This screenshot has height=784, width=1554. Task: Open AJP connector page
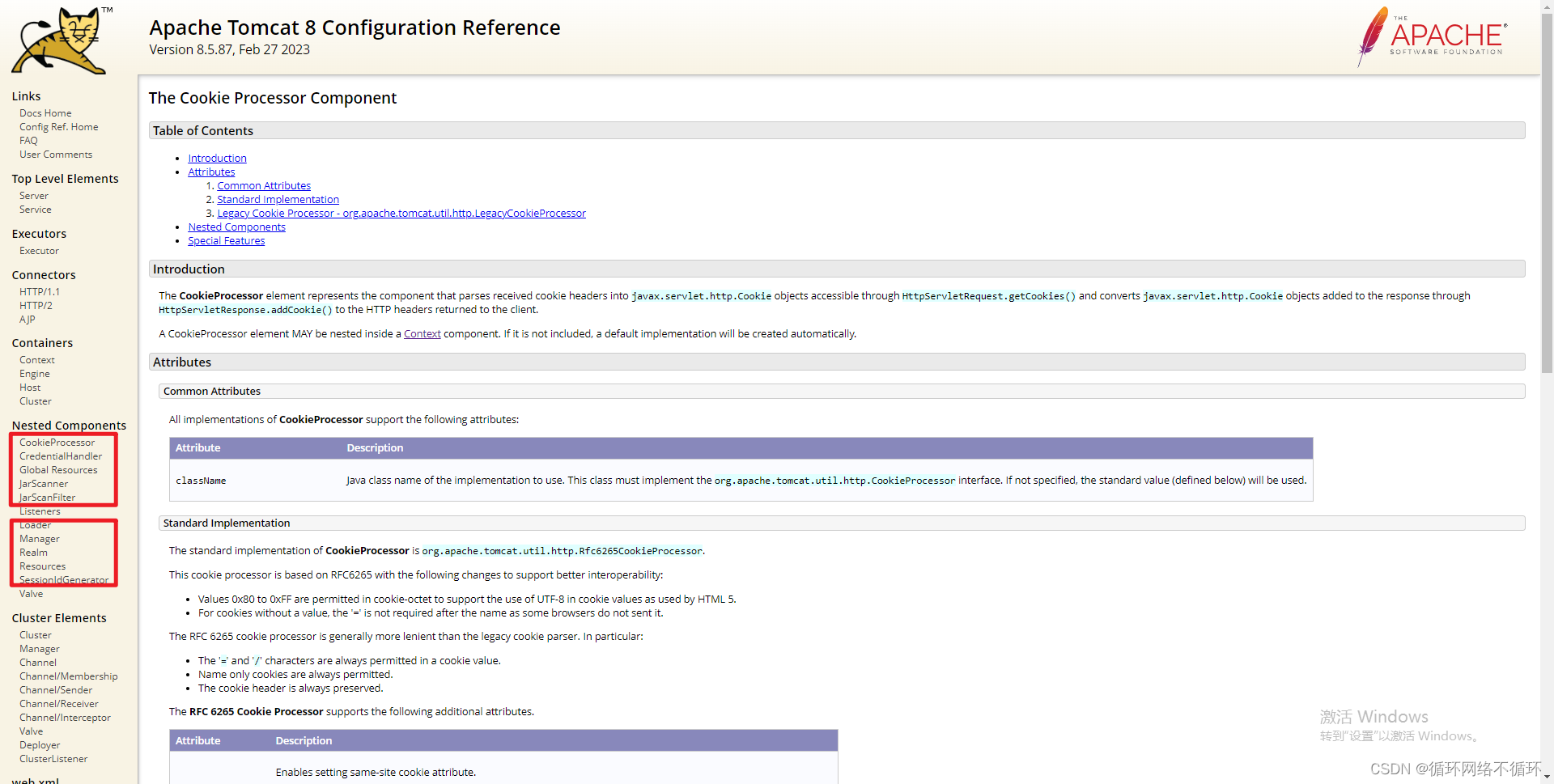pos(28,320)
